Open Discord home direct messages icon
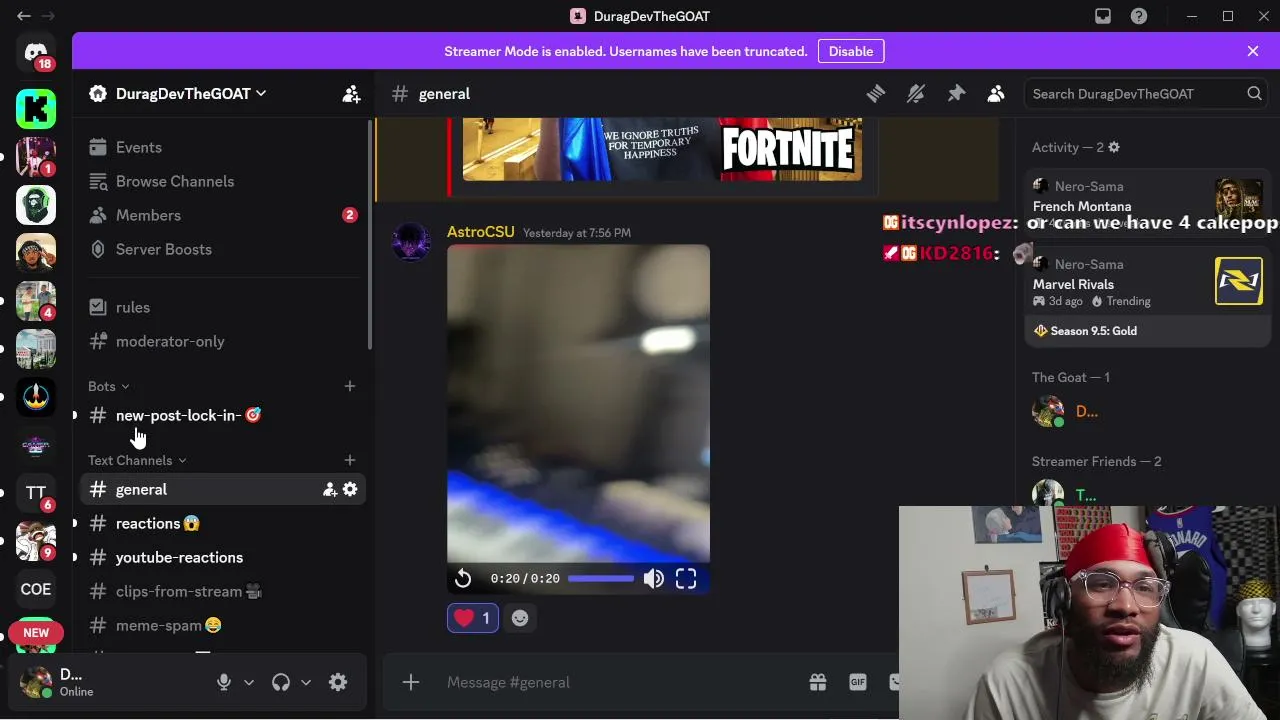This screenshot has height=720, width=1280. (36, 53)
